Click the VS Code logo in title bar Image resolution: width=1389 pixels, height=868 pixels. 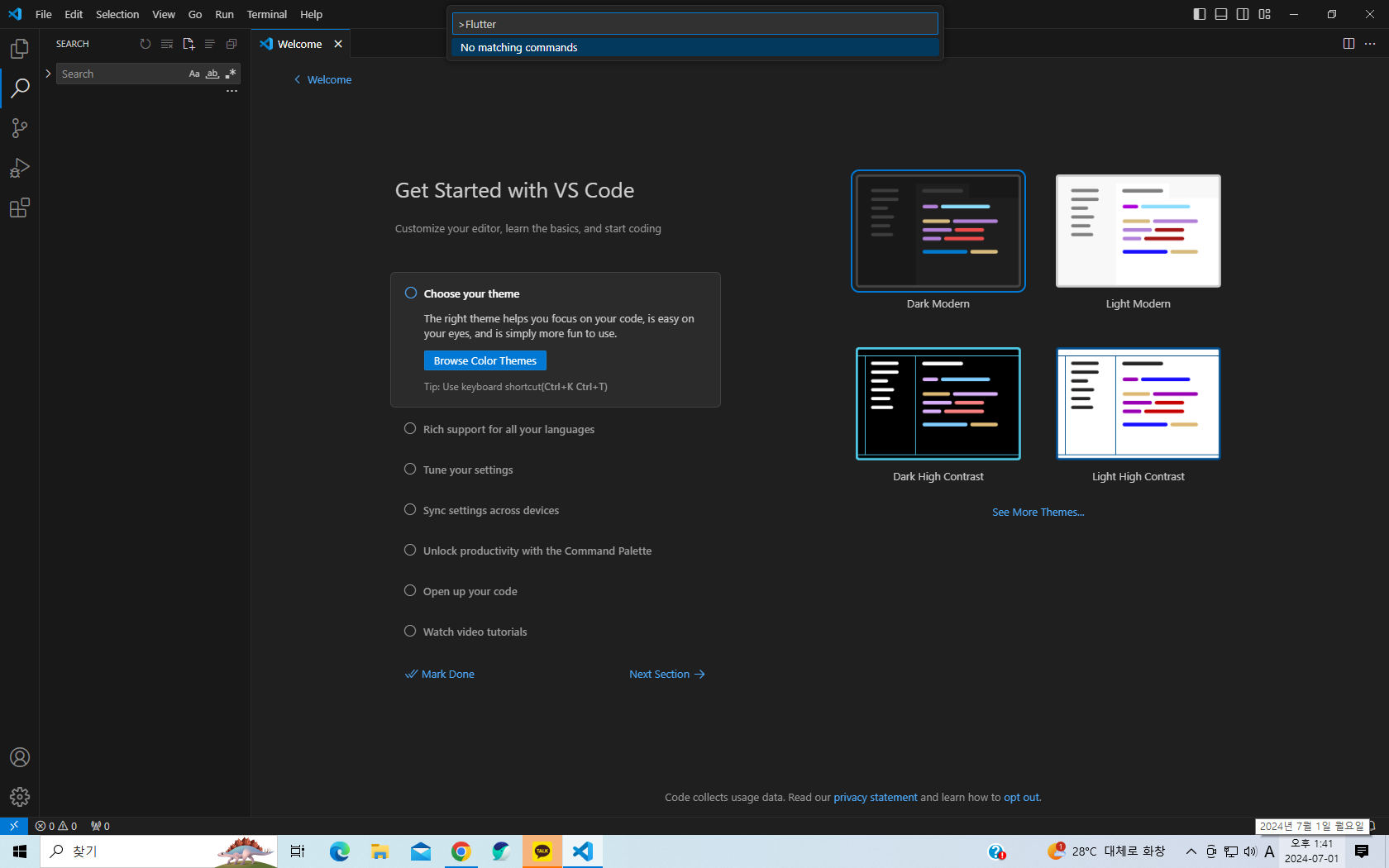pyautogui.click(x=15, y=14)
